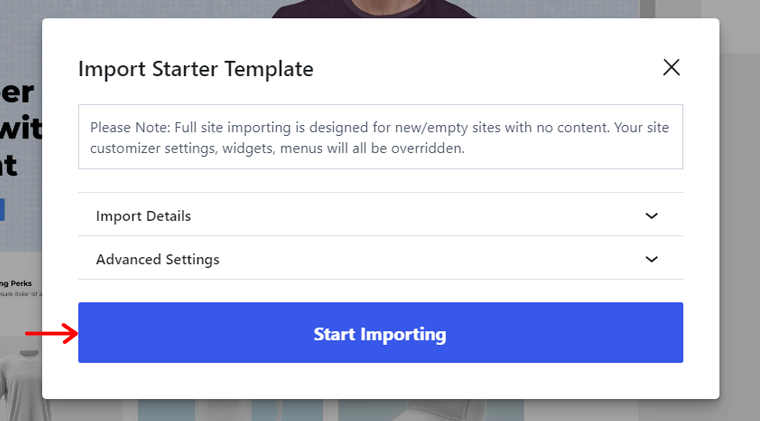Click the Start Importing button

coord(380,333)
